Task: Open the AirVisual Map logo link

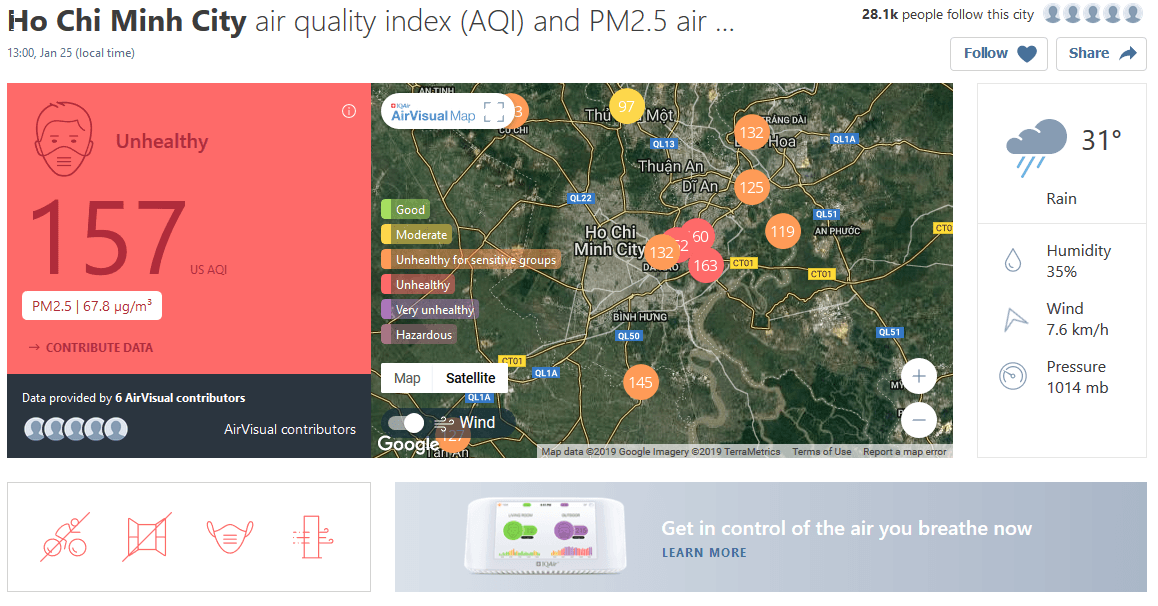Action: click(x=433, y=113)
